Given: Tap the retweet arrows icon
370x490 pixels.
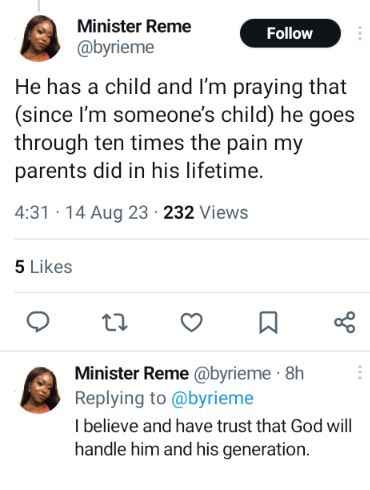Looking at the screenshot, I should (114, 323).
